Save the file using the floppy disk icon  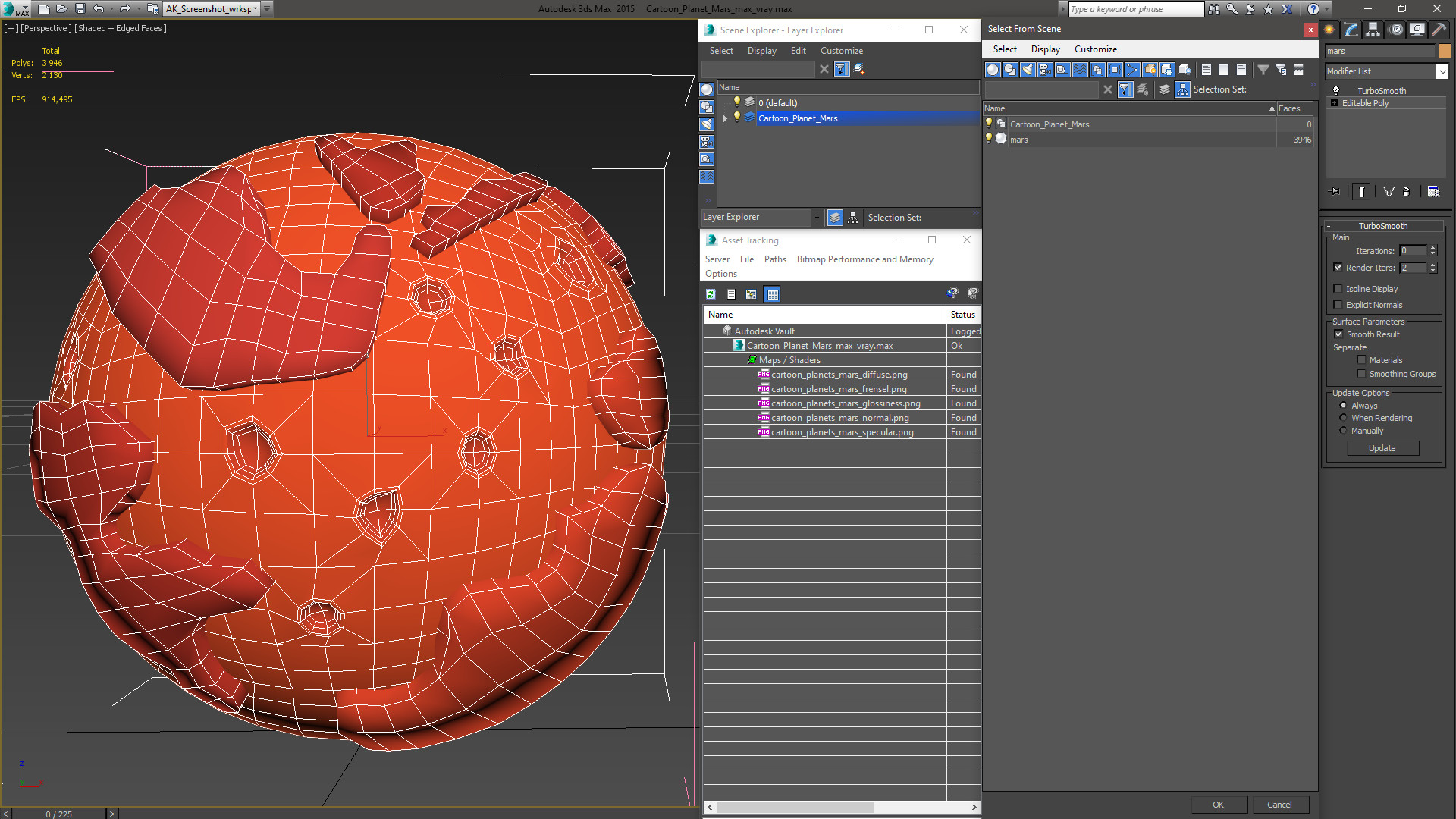(80, 9)
